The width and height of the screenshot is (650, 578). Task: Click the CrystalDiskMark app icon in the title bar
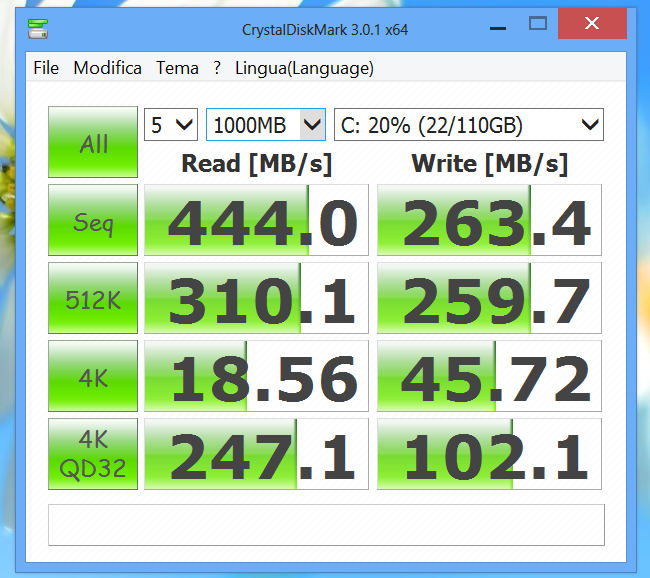point(38,29)
